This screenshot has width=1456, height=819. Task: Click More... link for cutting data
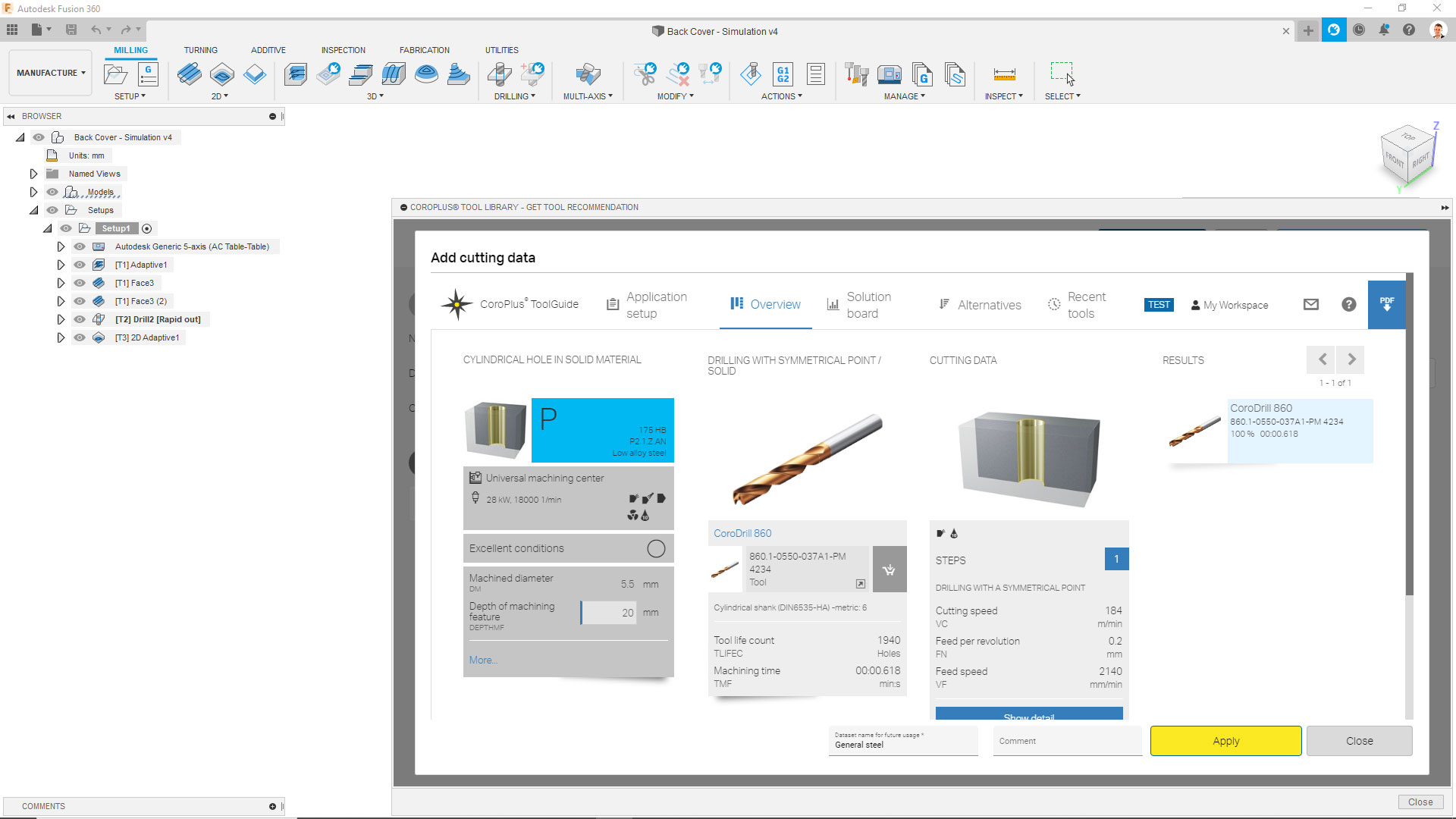coord(483,660)
